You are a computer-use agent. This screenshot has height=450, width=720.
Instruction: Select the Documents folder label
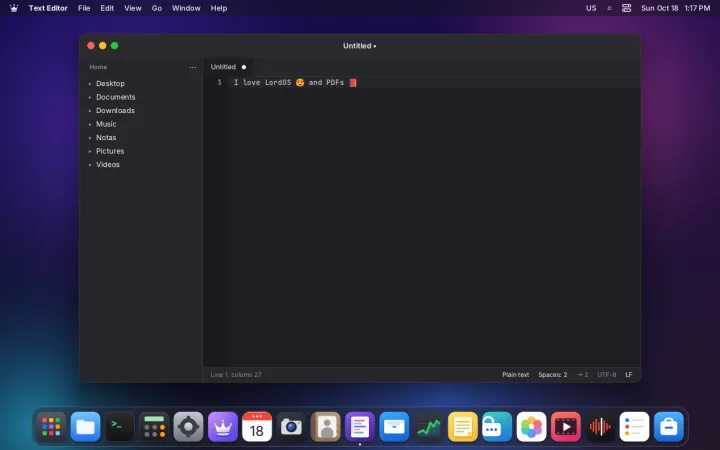point(116,97)
